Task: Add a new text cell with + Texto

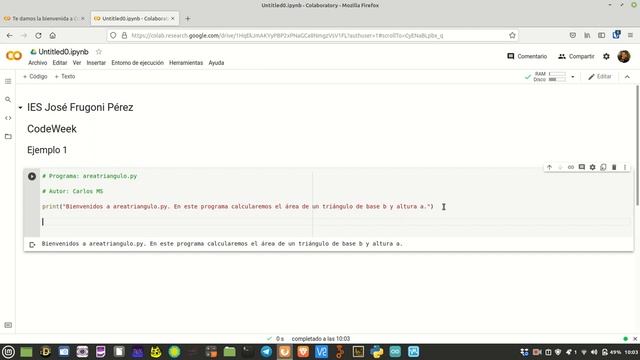Action: 65,76
